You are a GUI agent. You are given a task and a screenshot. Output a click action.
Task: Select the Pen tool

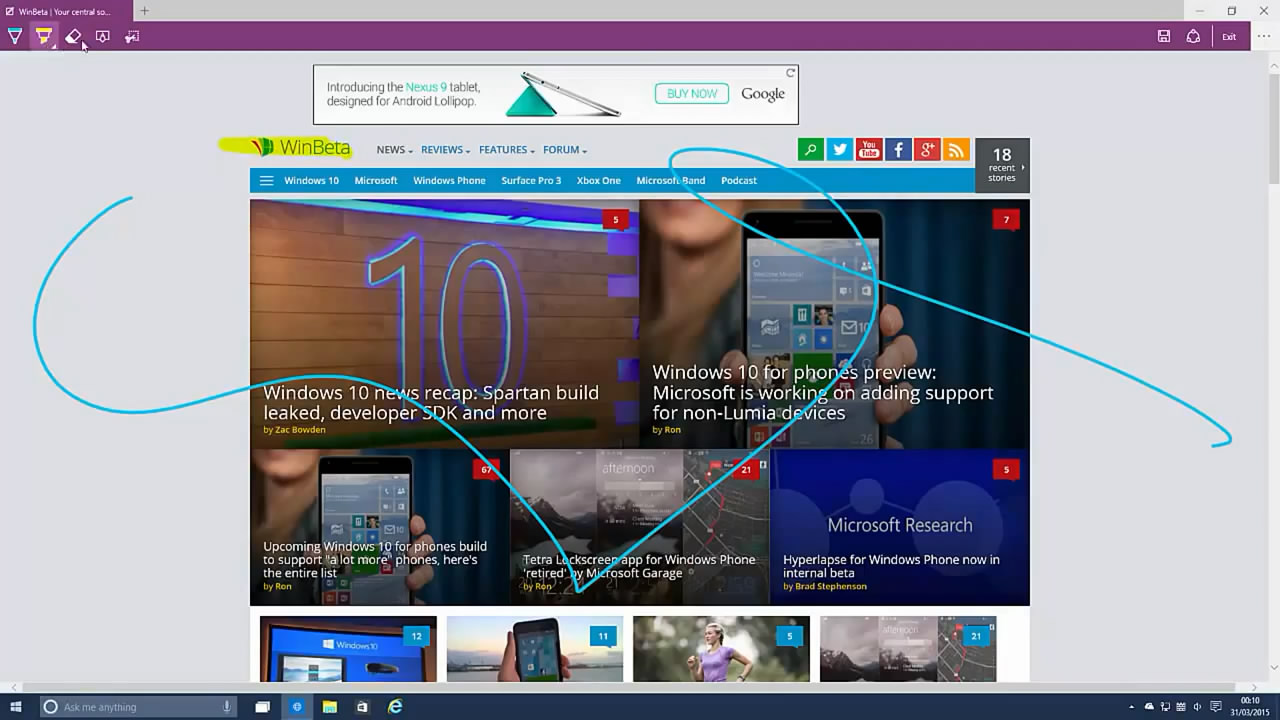(x=14, y=36)
